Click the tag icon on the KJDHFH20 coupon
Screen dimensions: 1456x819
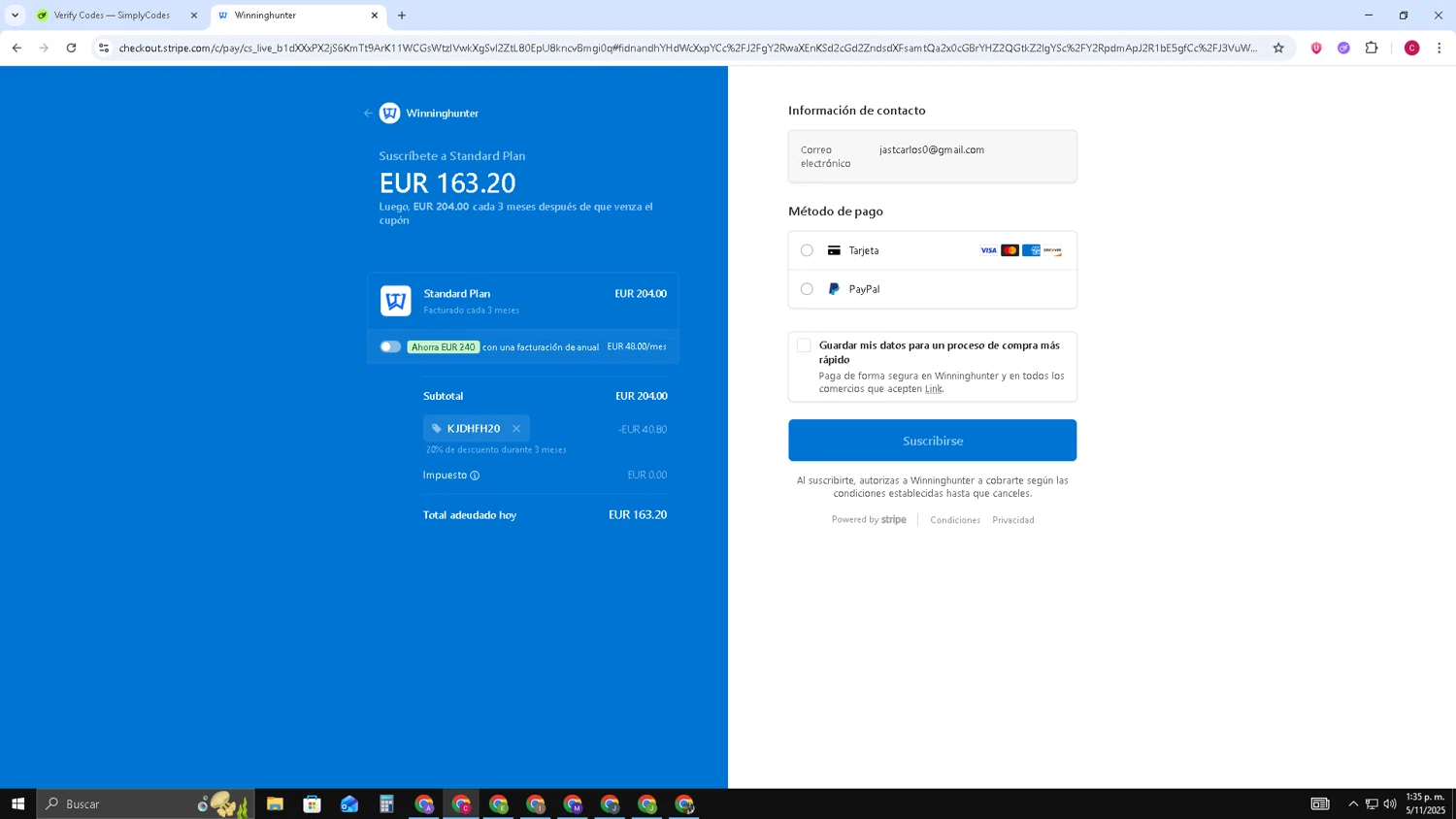[437, 429]
